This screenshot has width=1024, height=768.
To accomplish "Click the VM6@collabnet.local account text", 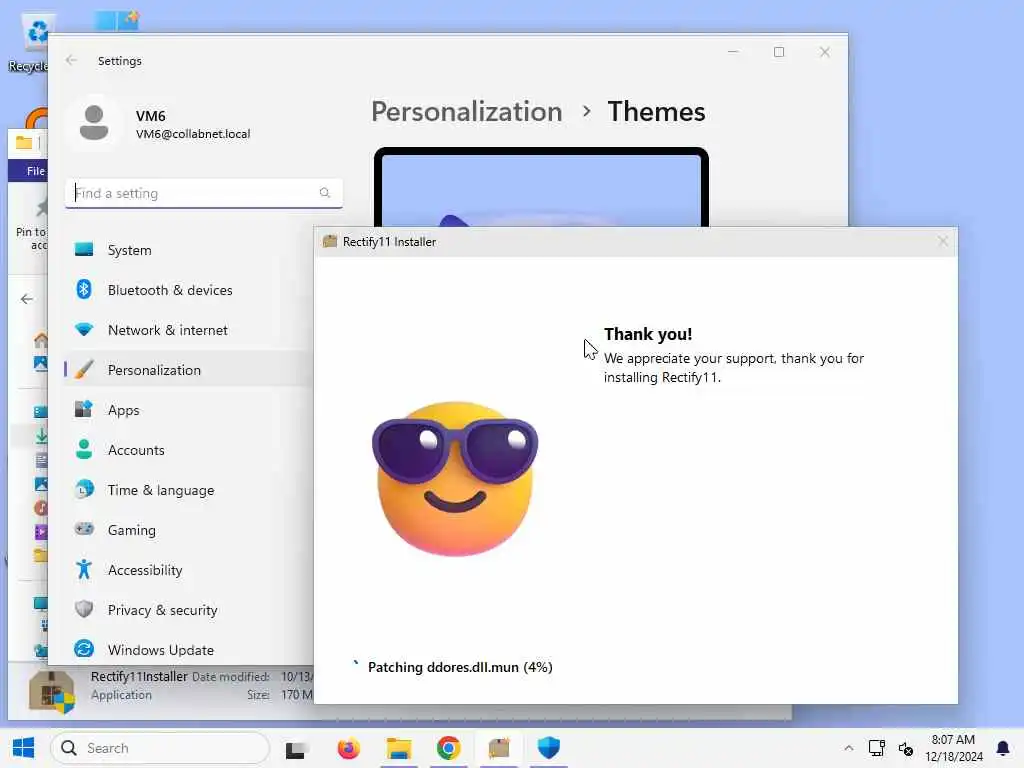I will tap(193, 134).
